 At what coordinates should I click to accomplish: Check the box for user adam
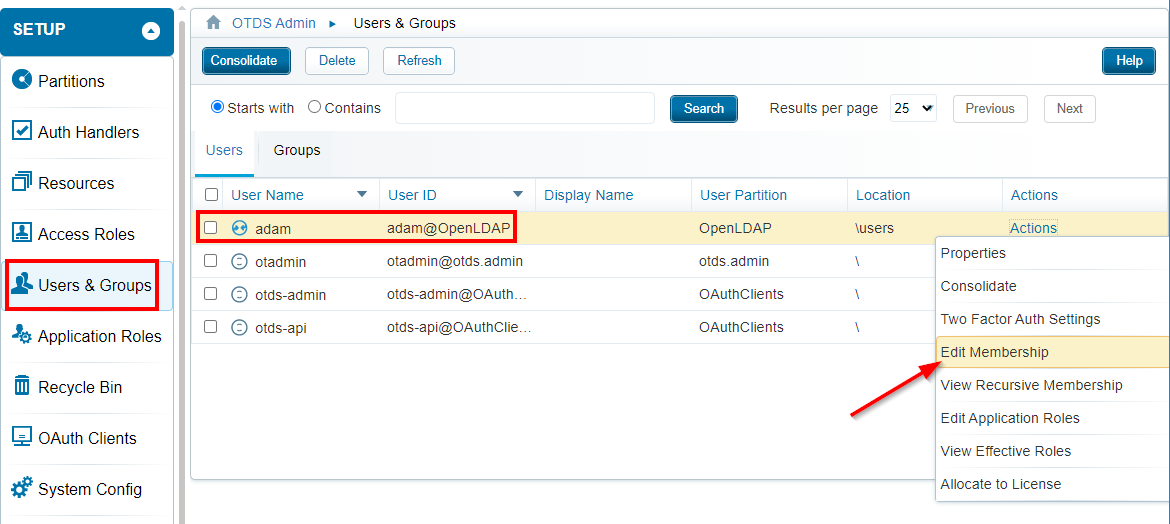[211, 228]
